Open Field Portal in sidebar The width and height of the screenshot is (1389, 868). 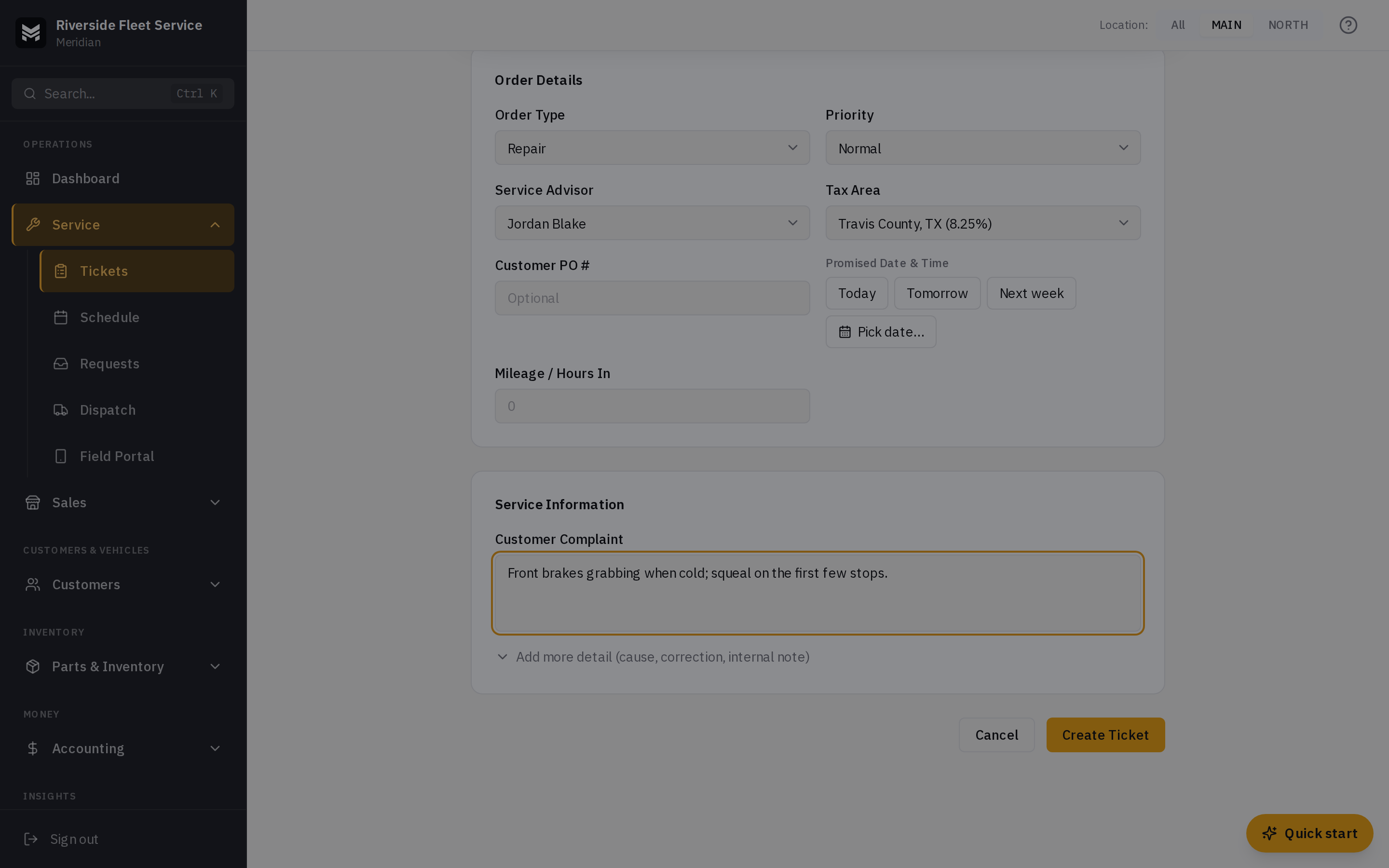pyautogui.click(x=136, y=456)
